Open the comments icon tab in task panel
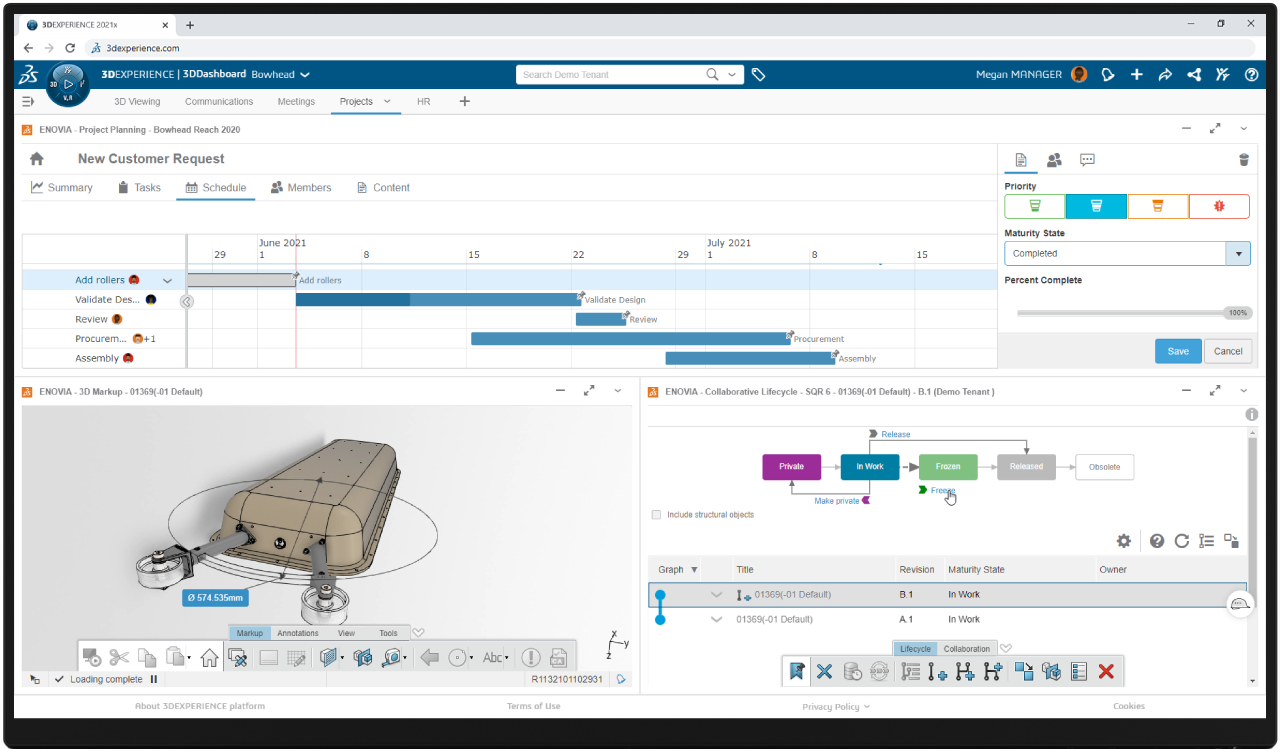Screen dimensions: 1280x752 (x=1087, y=160)
